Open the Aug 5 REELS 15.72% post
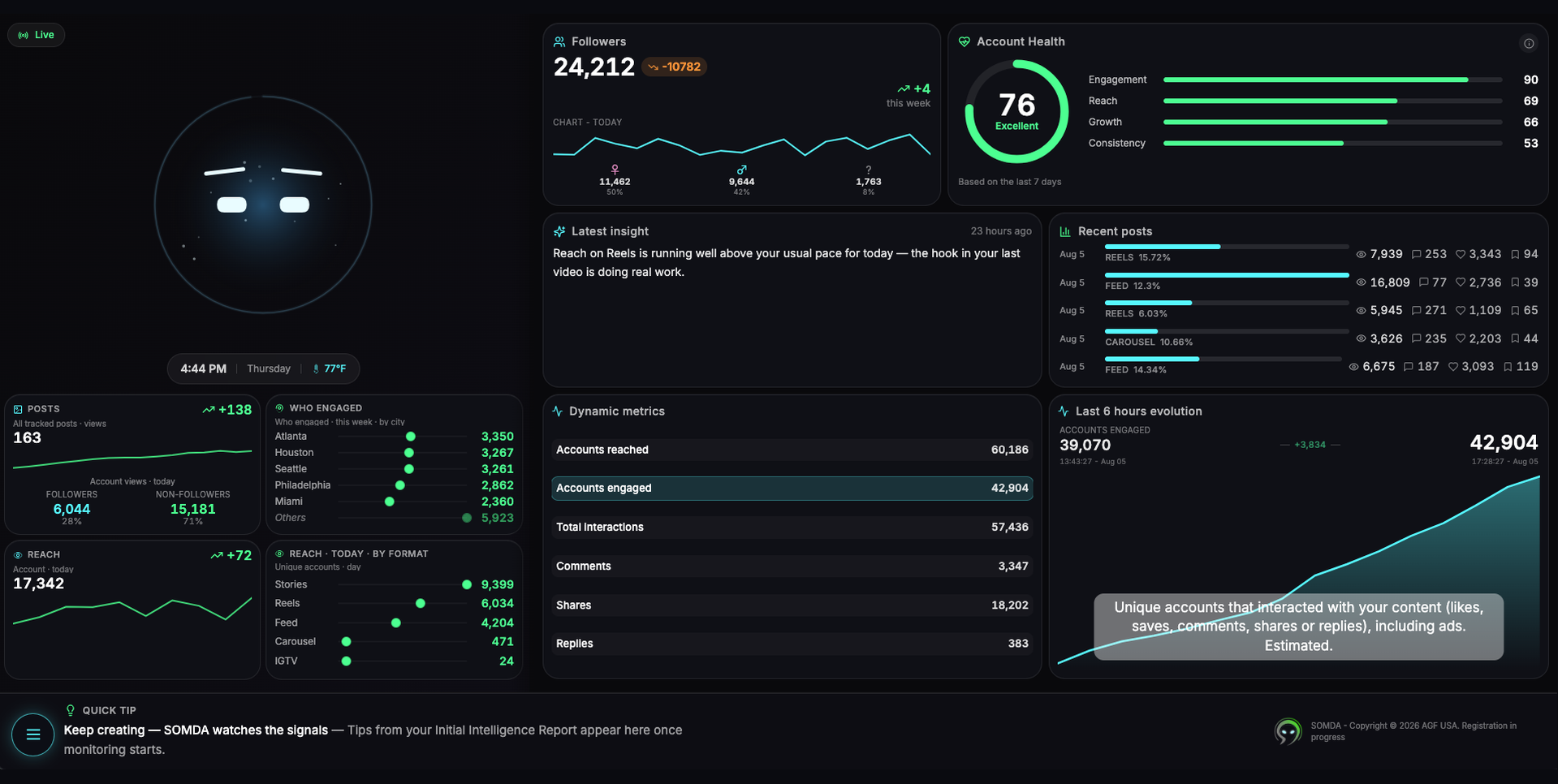This screenshot has height=784, width=1558. 1298,254
